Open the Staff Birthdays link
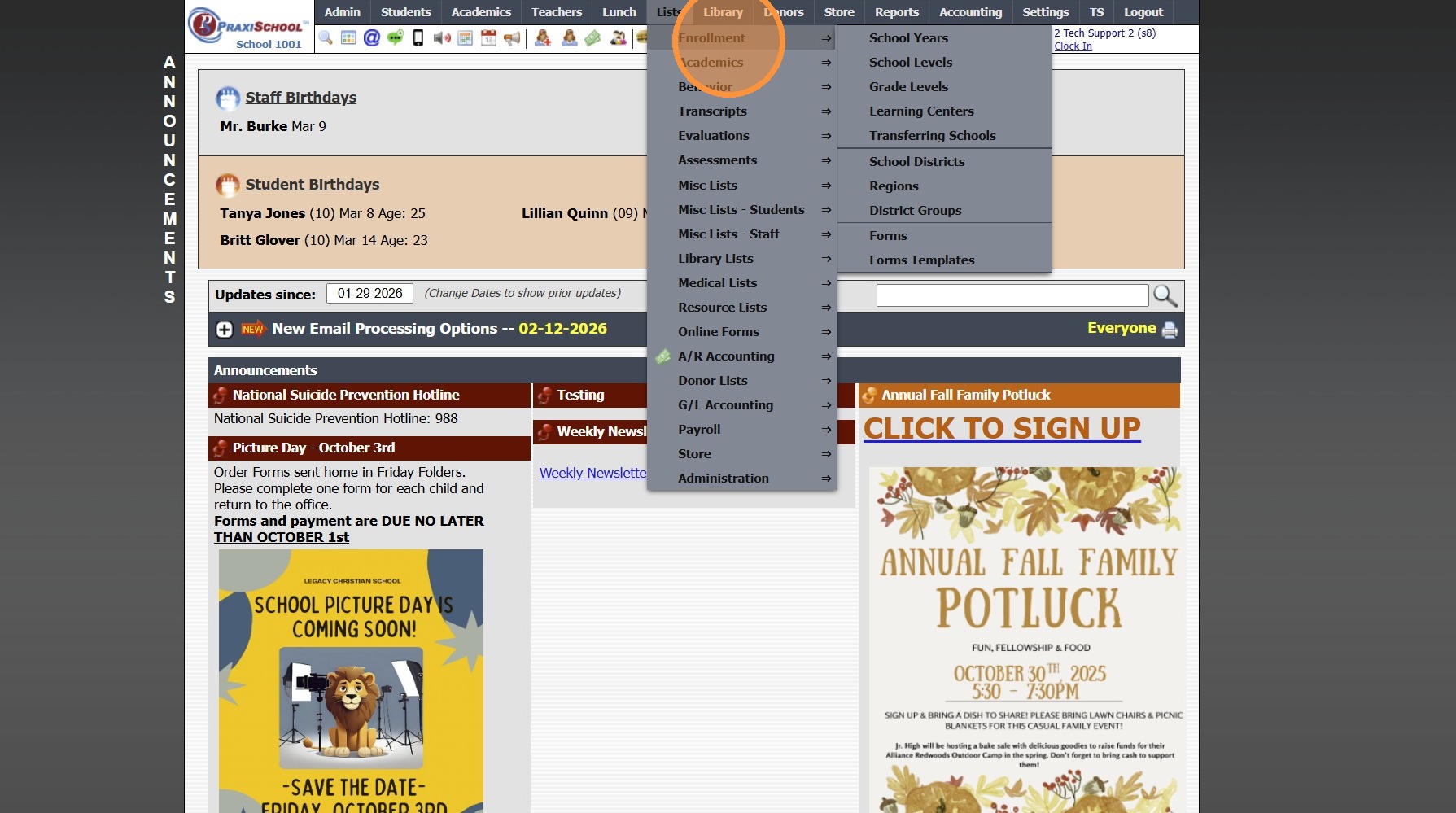Viewport: 1456px width, 813px height. click(x=301, y=98)
